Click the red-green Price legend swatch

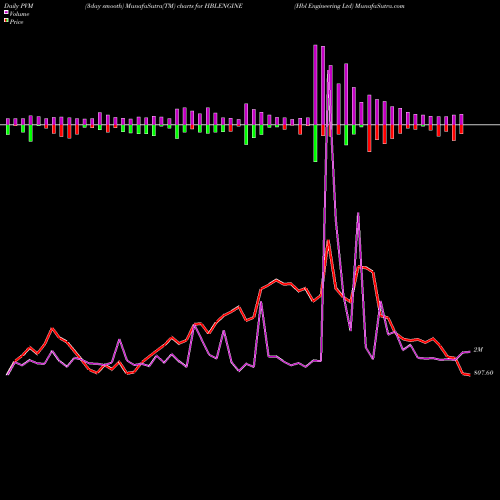pyautogui.click(x=6, y=21)
